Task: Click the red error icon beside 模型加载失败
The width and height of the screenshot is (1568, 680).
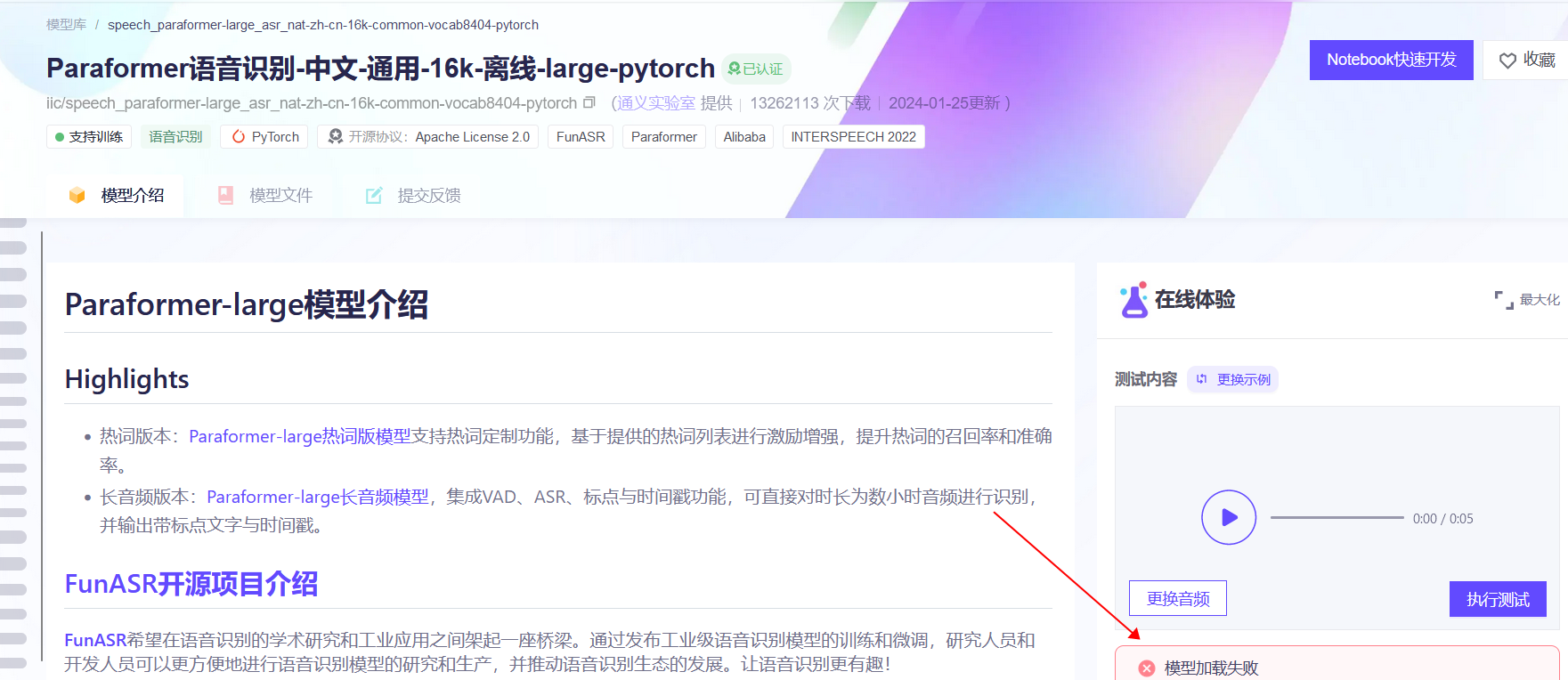Action: coord(1147,668)
